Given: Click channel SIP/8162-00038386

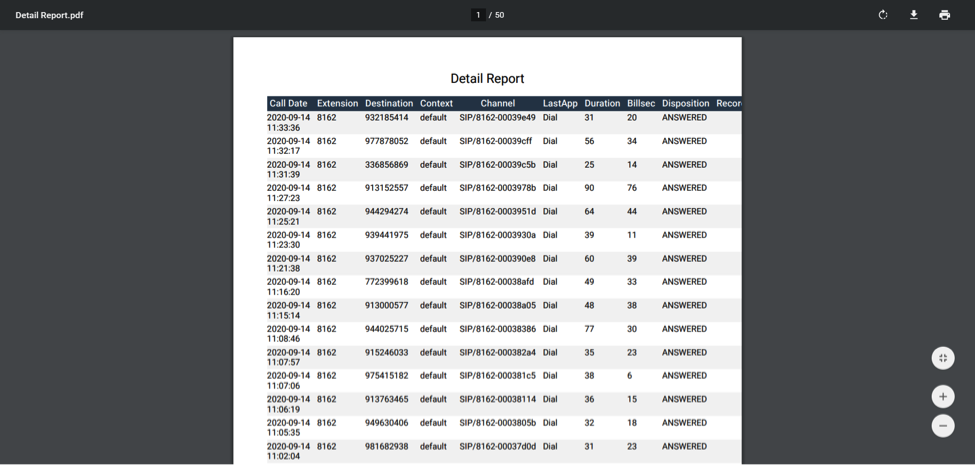Looking at the screenshot, I should point(497,329).
